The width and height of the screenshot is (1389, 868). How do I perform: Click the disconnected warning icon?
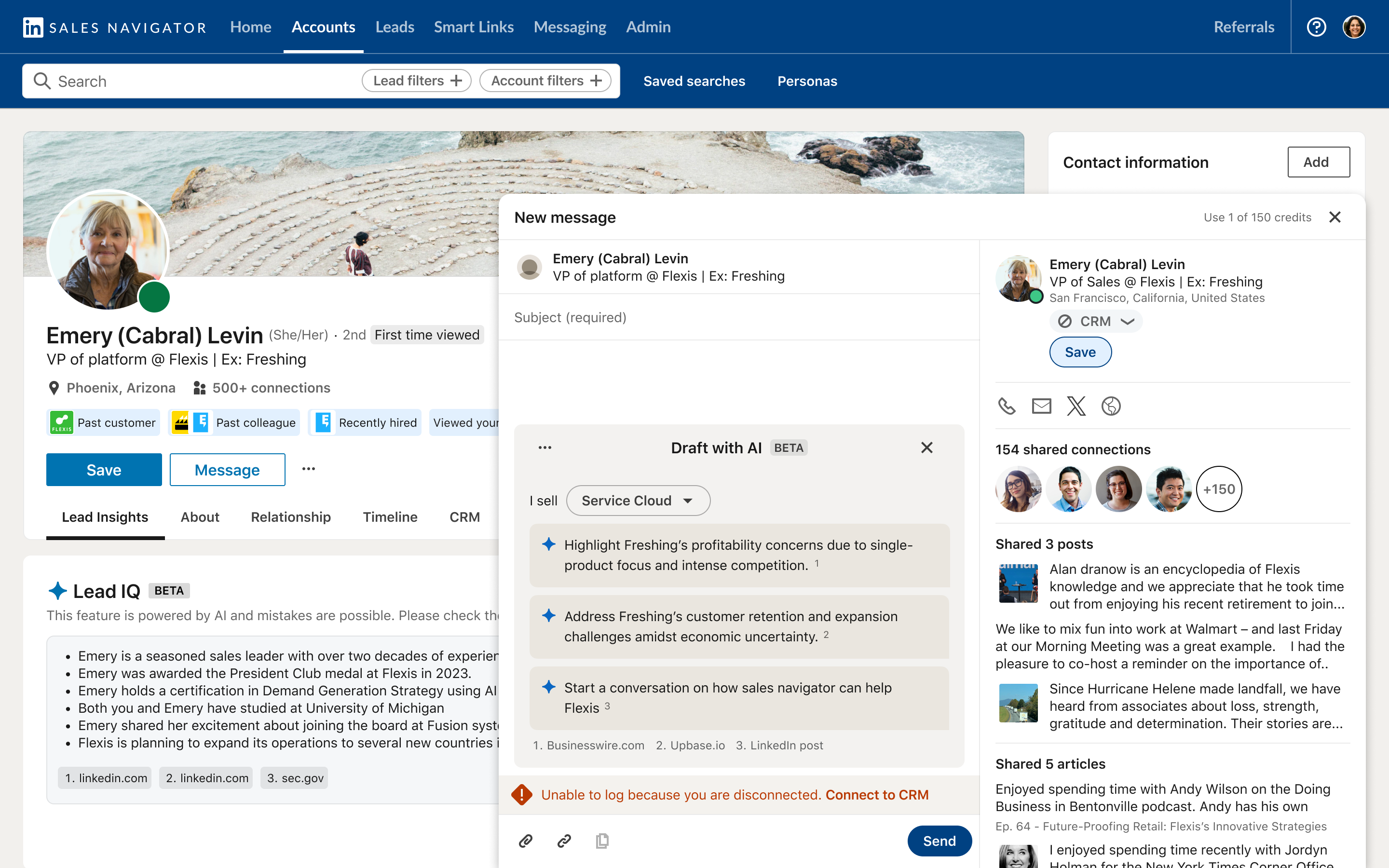point(522,795)
